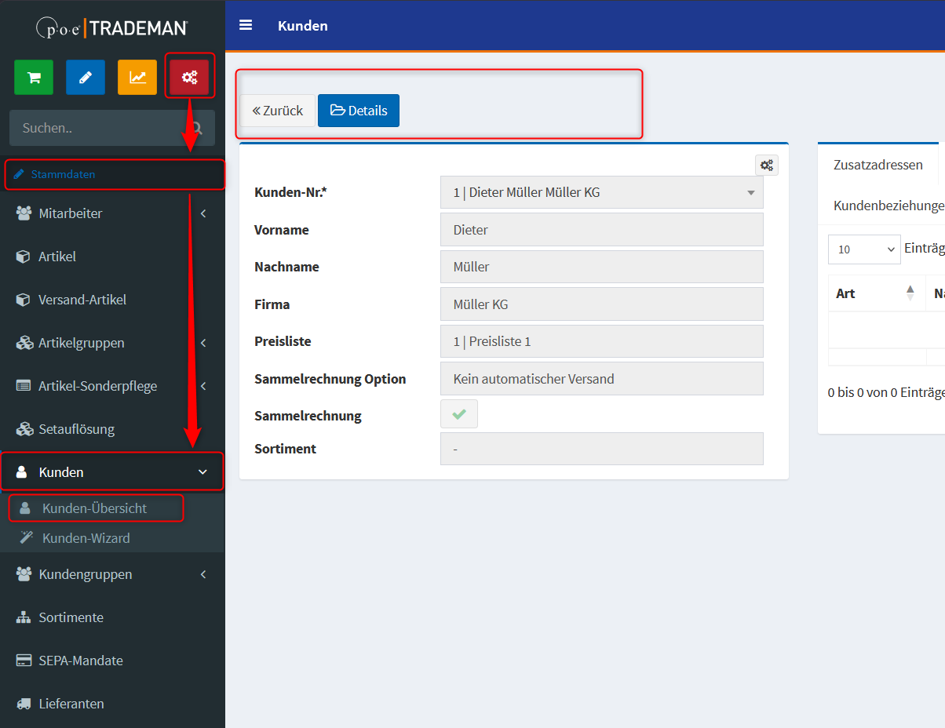This screenshot has height=728, width=945.
Task: Change the entries-per-page dropdown showing 10
Action: pos(864,249)
